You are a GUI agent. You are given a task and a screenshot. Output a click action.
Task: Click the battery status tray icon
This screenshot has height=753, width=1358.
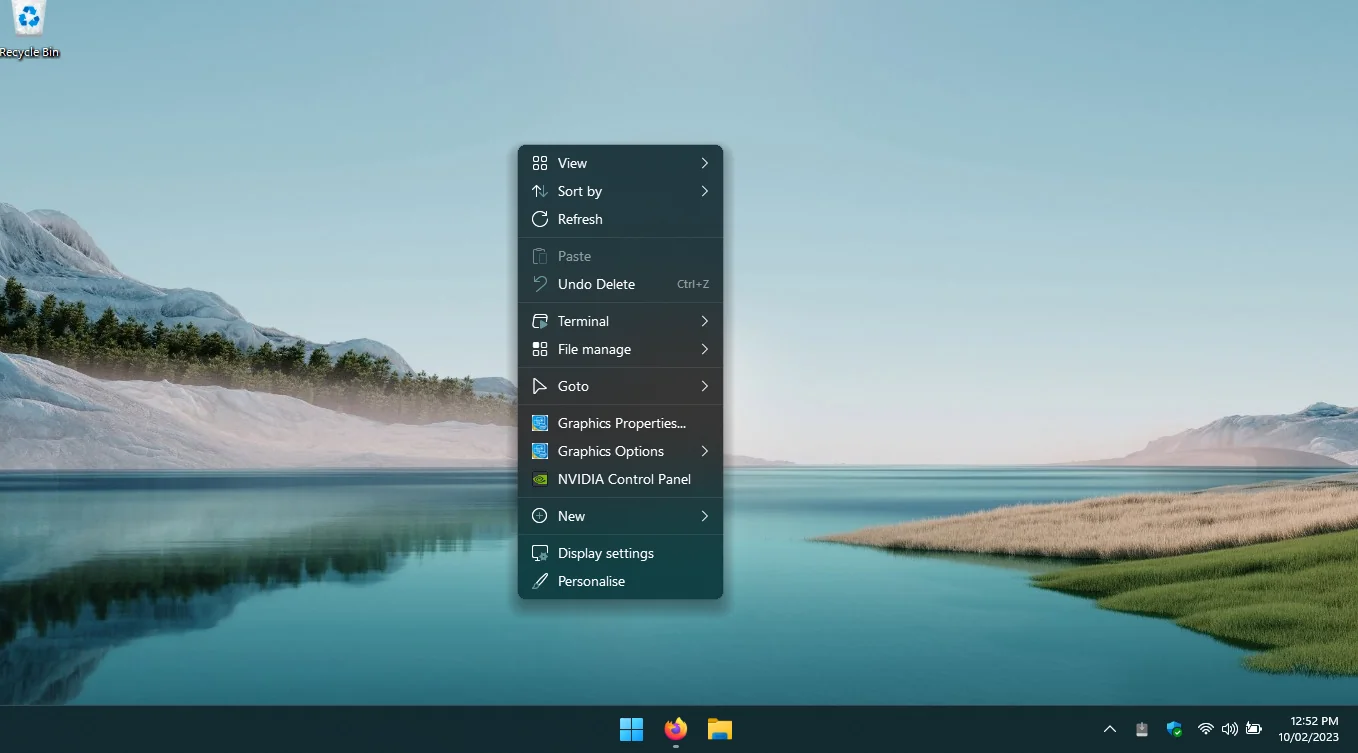(1252, 729)
